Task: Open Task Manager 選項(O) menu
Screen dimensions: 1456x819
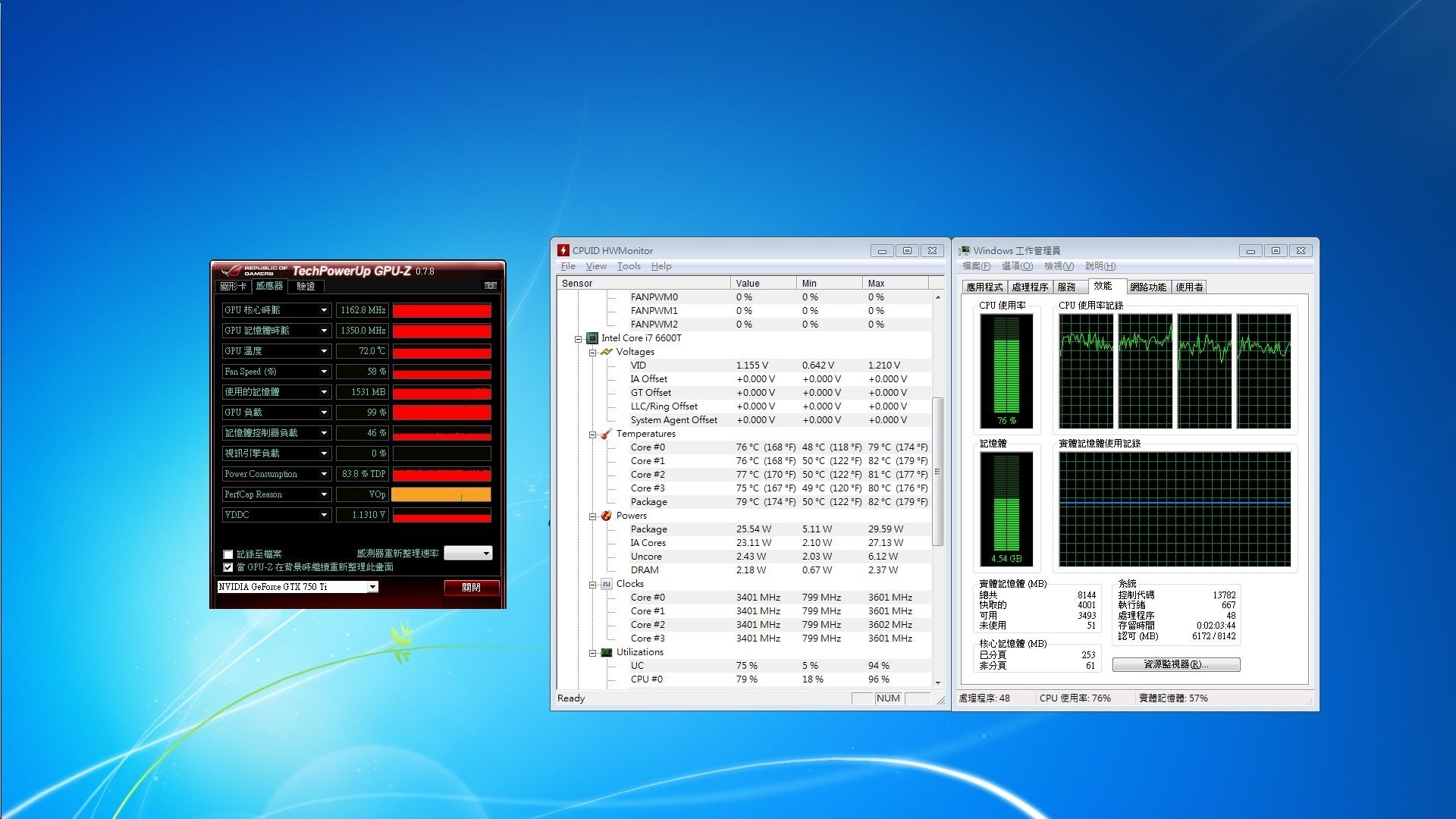Action: coord(1017,266)
